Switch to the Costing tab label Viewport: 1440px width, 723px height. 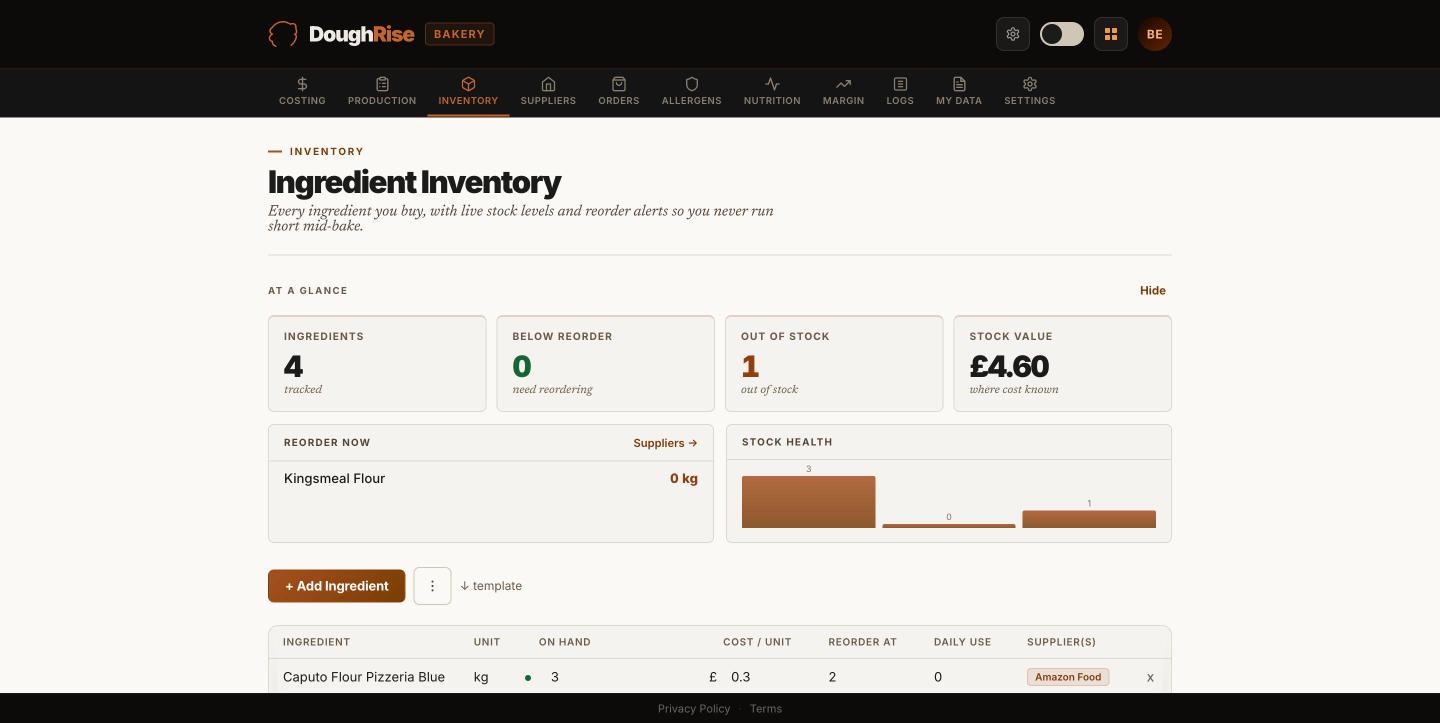coord(302,101)
